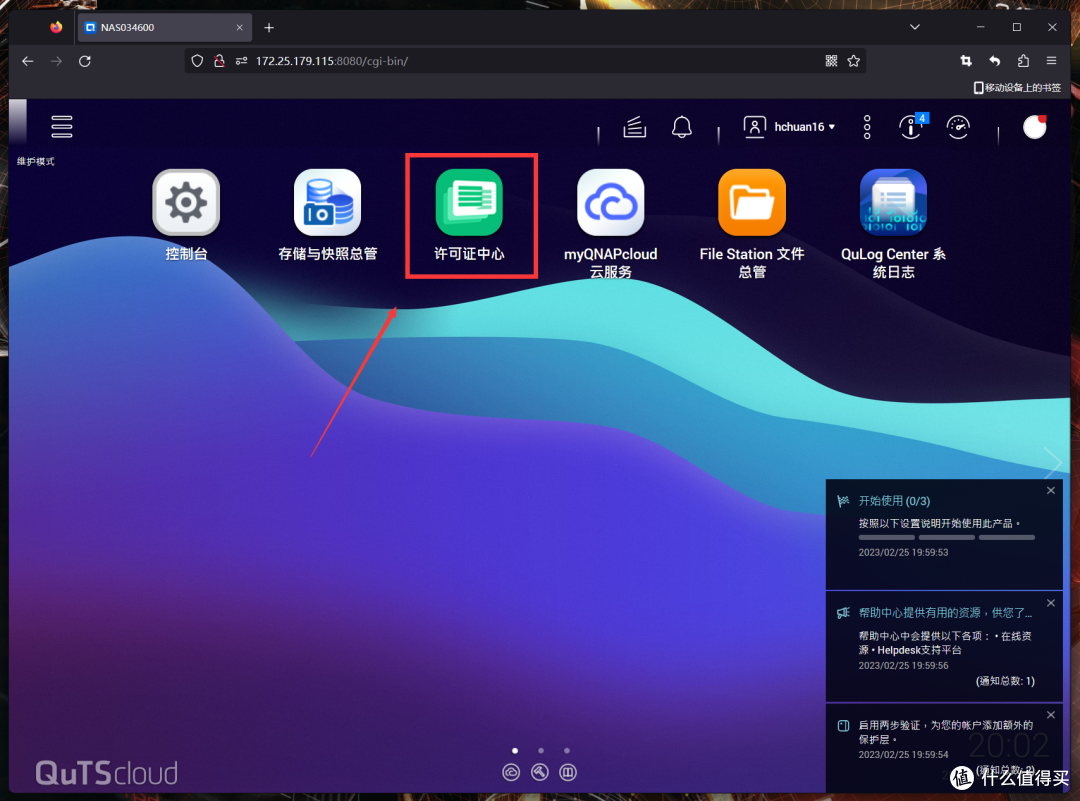Screen dimensions: 1080x801
Task: Click the undo arrow toolbar icon
Action: 995,61
